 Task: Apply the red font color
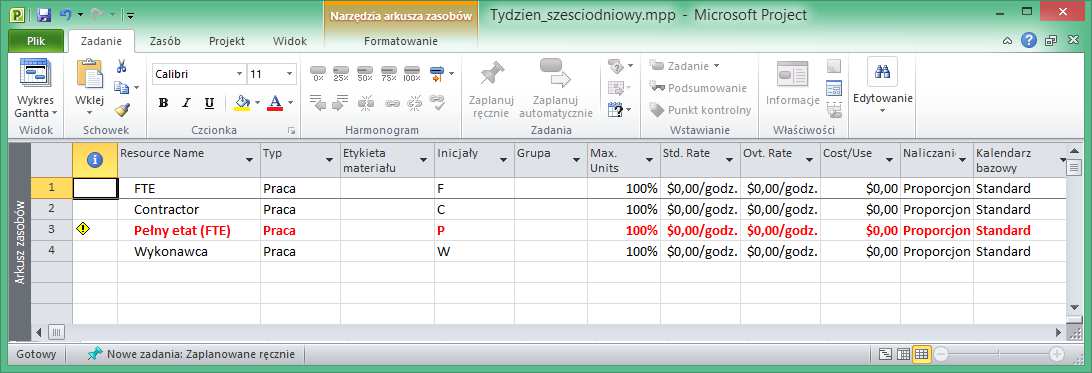pos(275,103)
